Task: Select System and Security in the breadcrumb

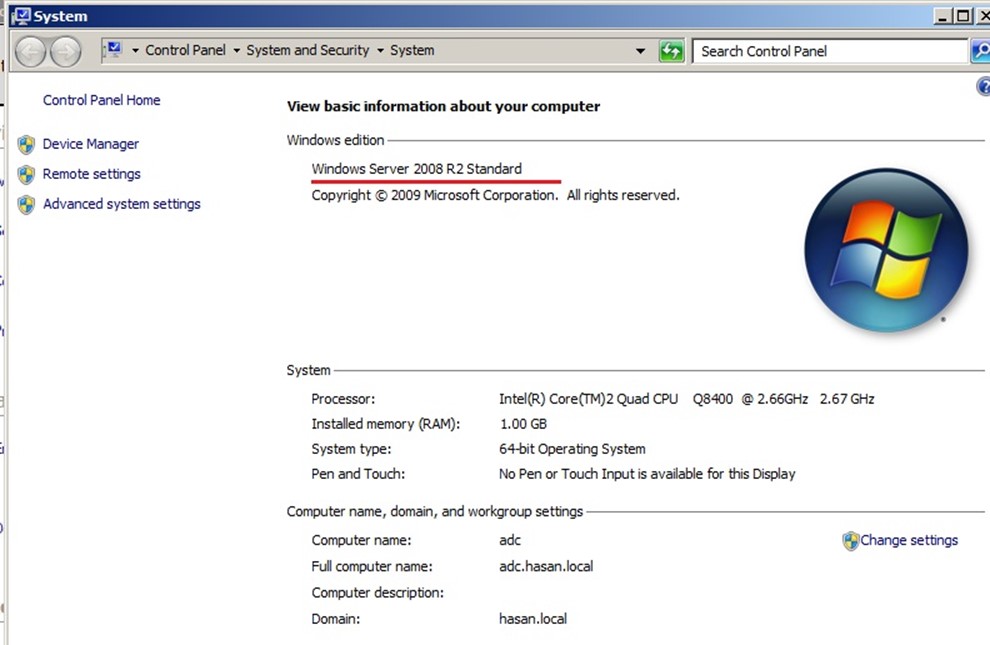Action: pyautogui.click(x=307, y=50)
